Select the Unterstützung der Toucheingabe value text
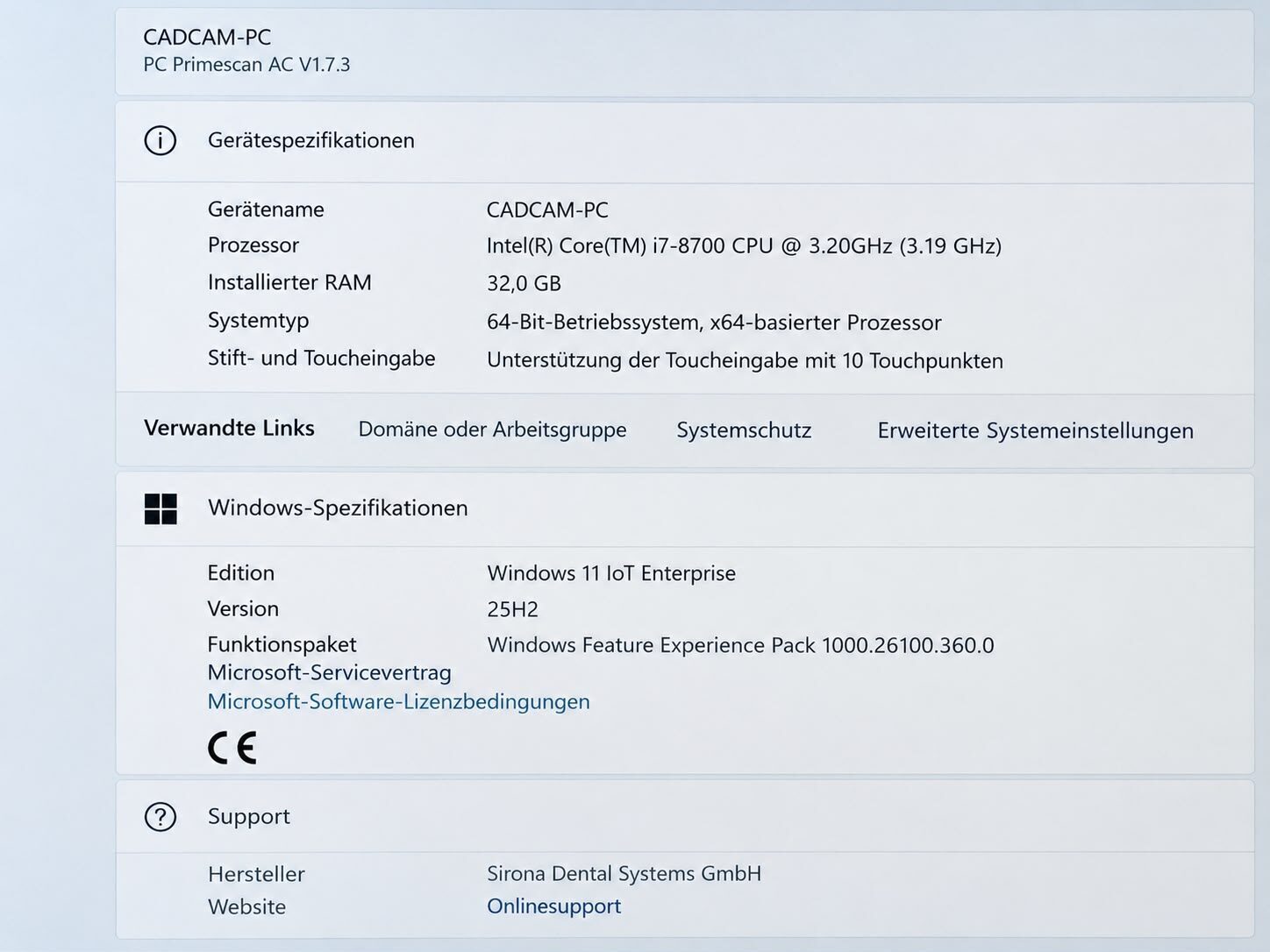Viewport: 1270px width, 952px height. (x=745, y=360)
